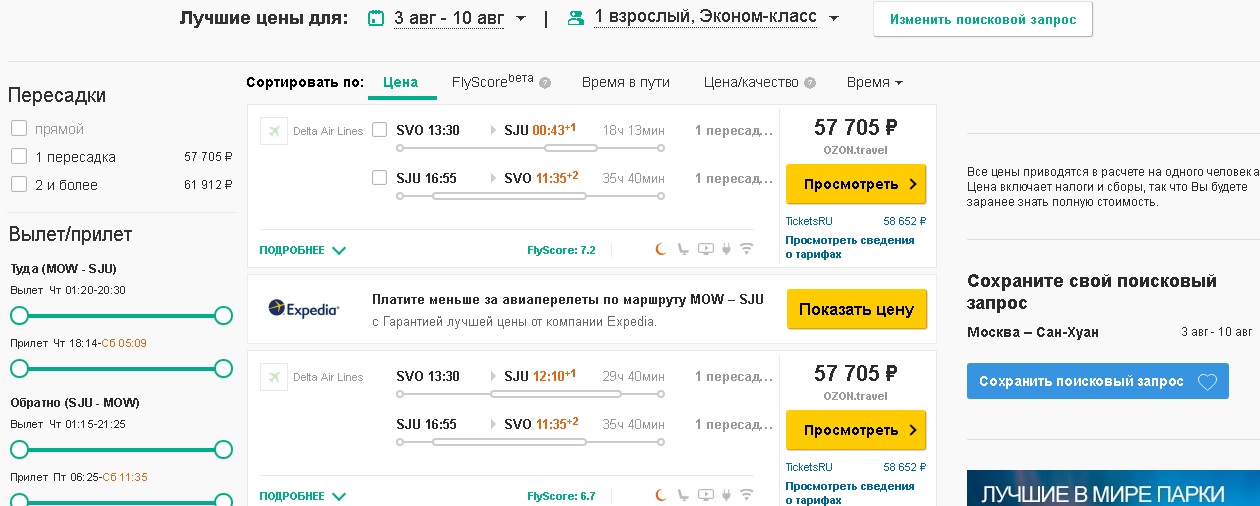
Task: Click the help icon beside Цена/качество
Action: pyautogui.click(x=810, y=83)
